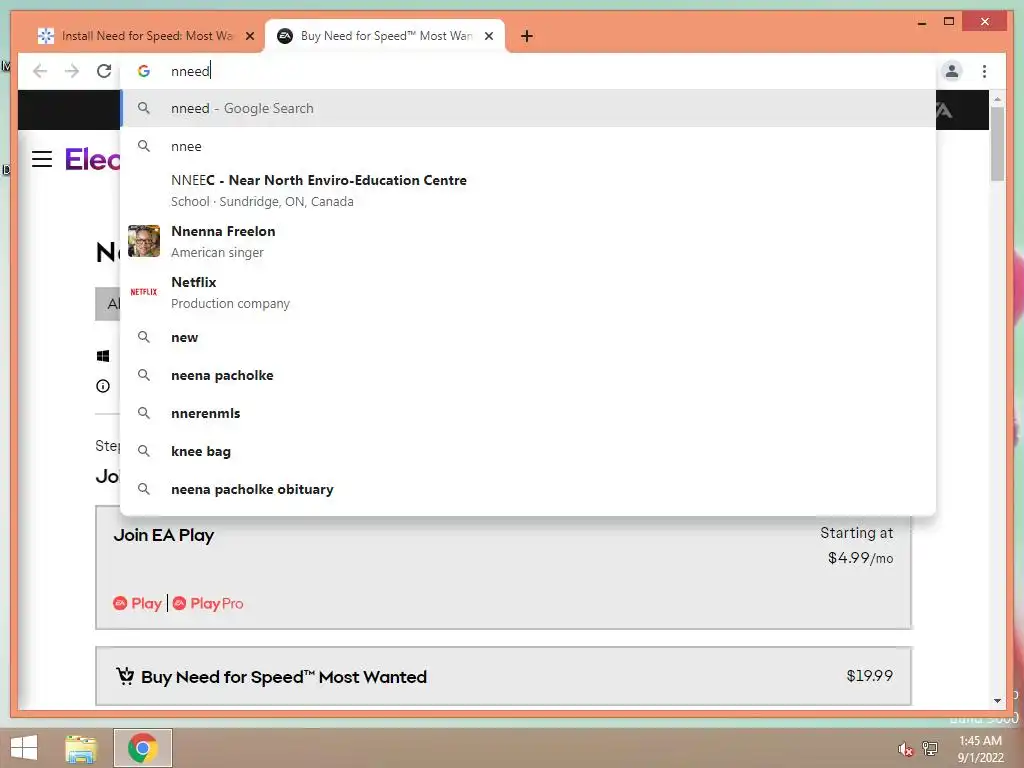Open a new tab with the plus icon
The height and width of the screenshot is (768, 1024).
pyautogui.click(x=526, y=37)
